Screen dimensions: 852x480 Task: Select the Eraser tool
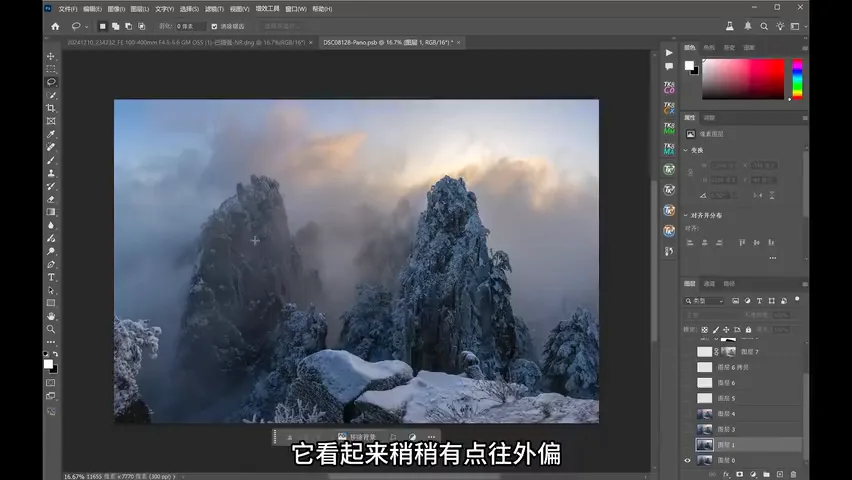coord(51,200)
